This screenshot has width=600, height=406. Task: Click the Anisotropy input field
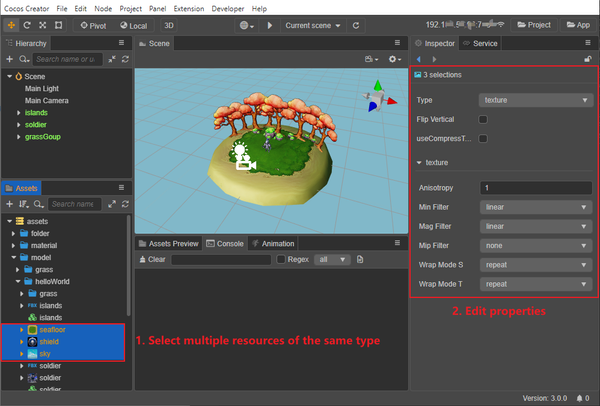(536, 188)
